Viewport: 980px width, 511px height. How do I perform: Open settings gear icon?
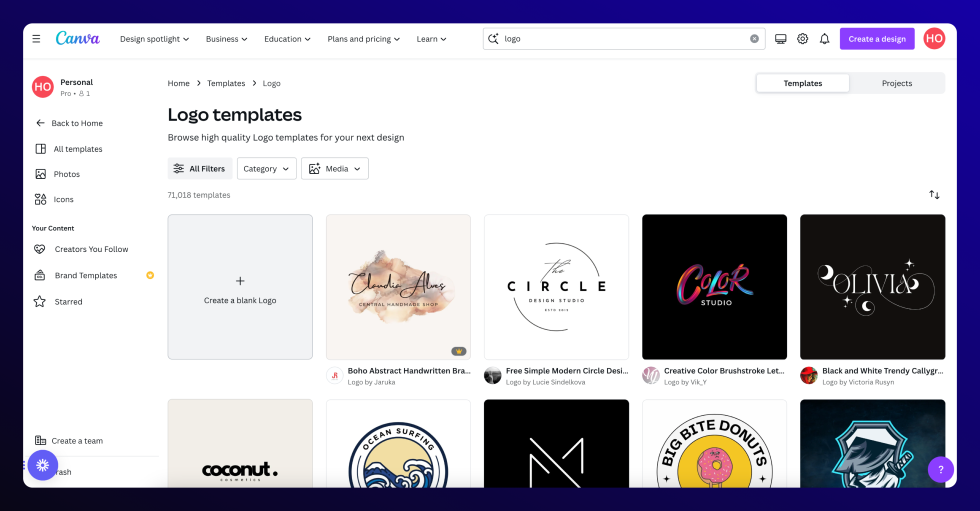[802, 39]
